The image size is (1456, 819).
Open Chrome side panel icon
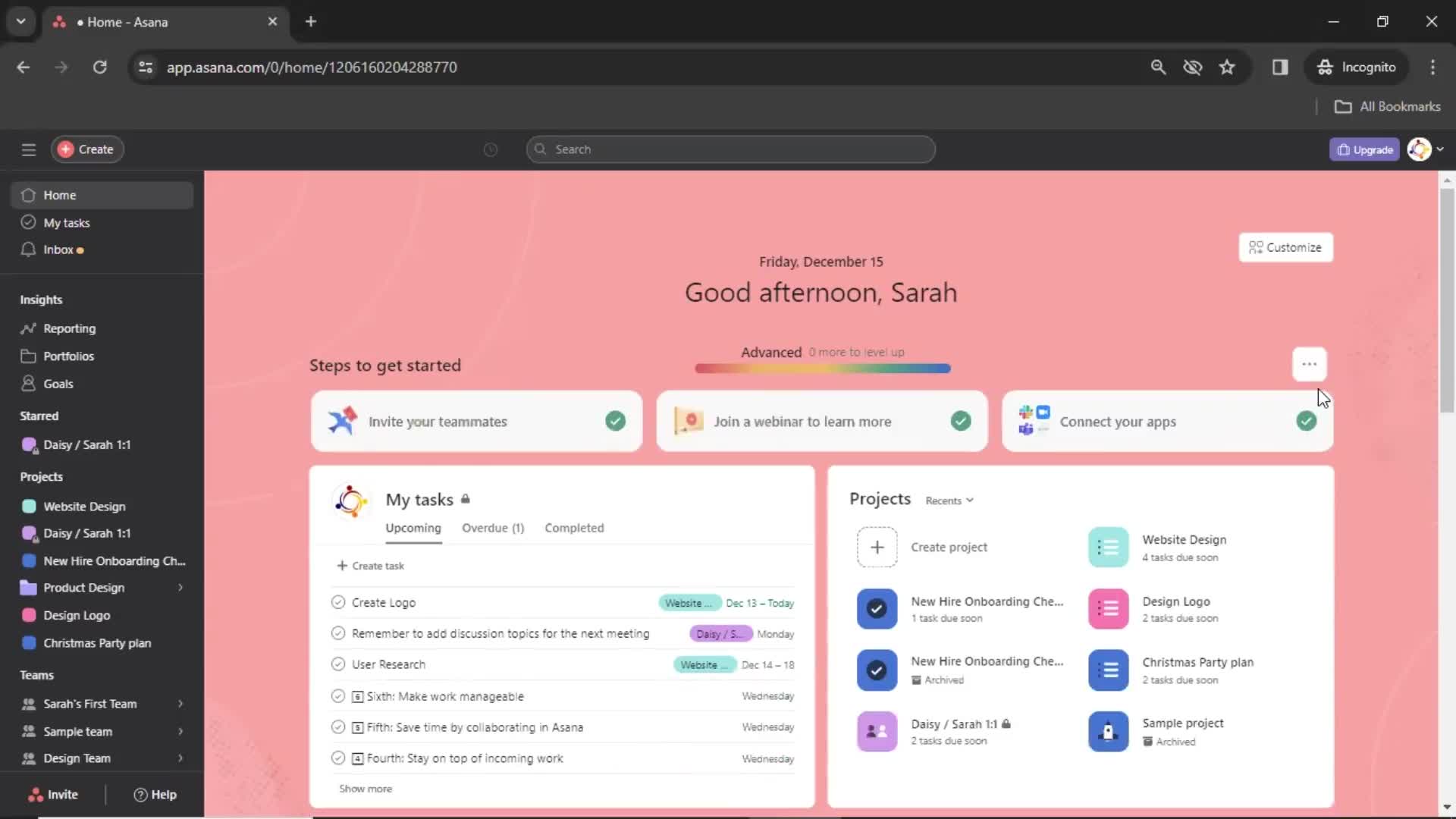click(1280, 67)
